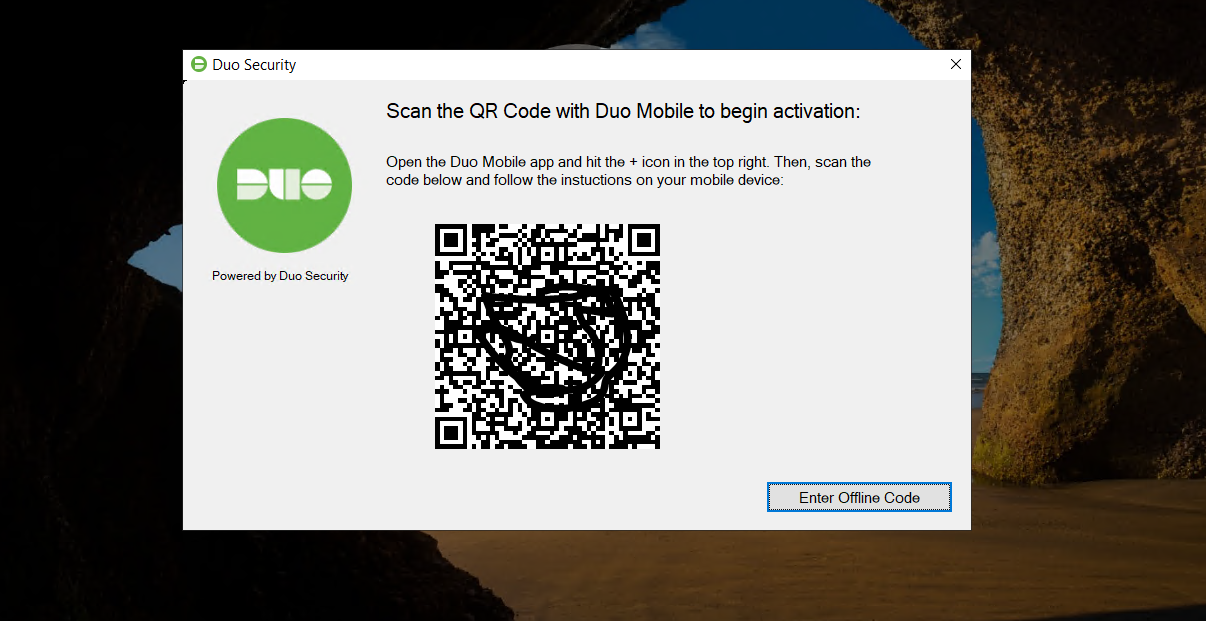The height and width of the screenshot is (621, 1206).
Task: Click the 'Scan the QR Code with Duo Mobile' heading
Action: pyautogui.click(x=623, y=111)
